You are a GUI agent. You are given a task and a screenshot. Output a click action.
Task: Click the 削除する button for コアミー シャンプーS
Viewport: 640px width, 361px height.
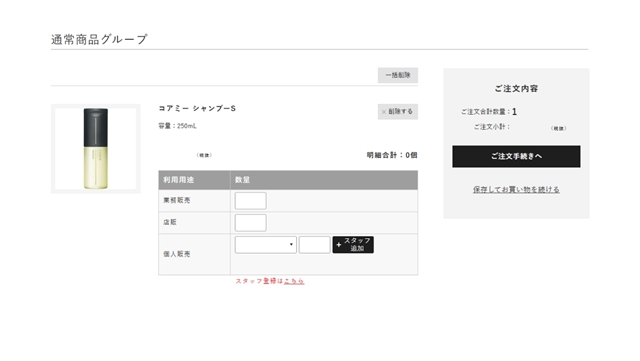click(398, 111)
